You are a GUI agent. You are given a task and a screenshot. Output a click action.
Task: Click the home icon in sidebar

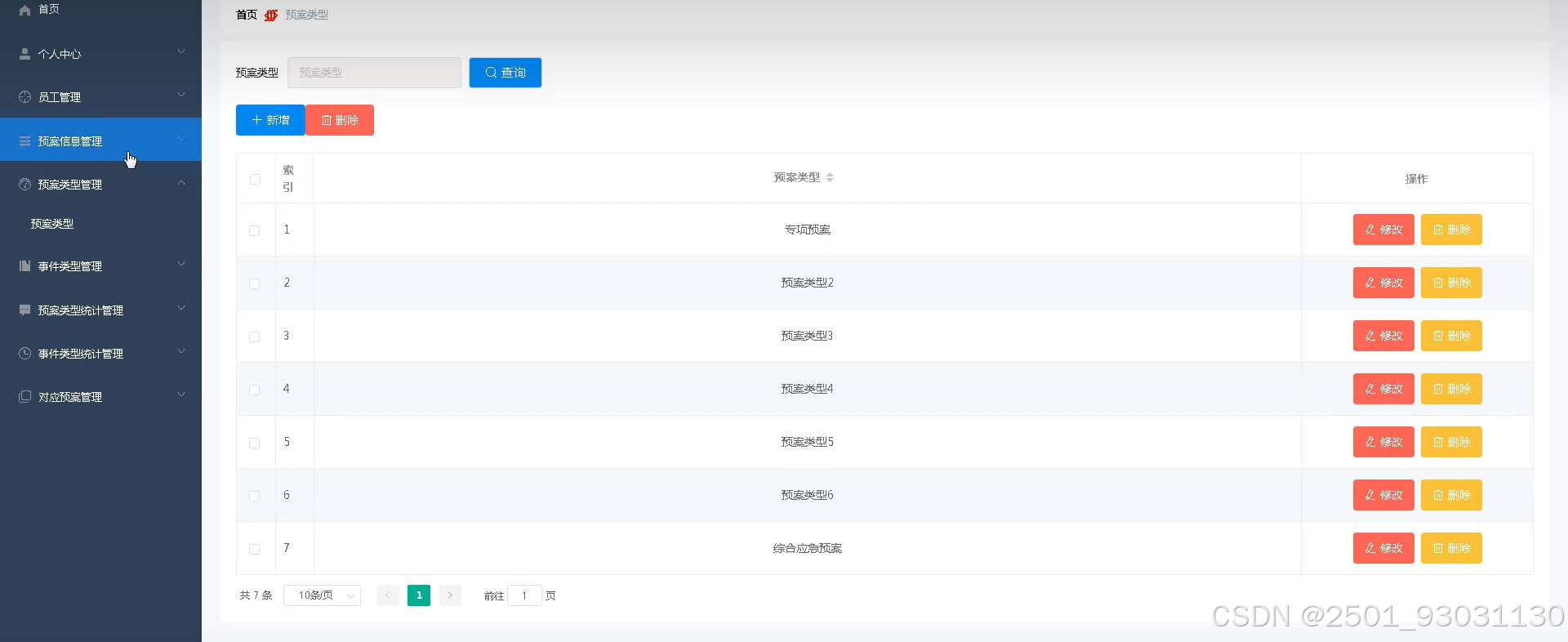coord(24,10)
